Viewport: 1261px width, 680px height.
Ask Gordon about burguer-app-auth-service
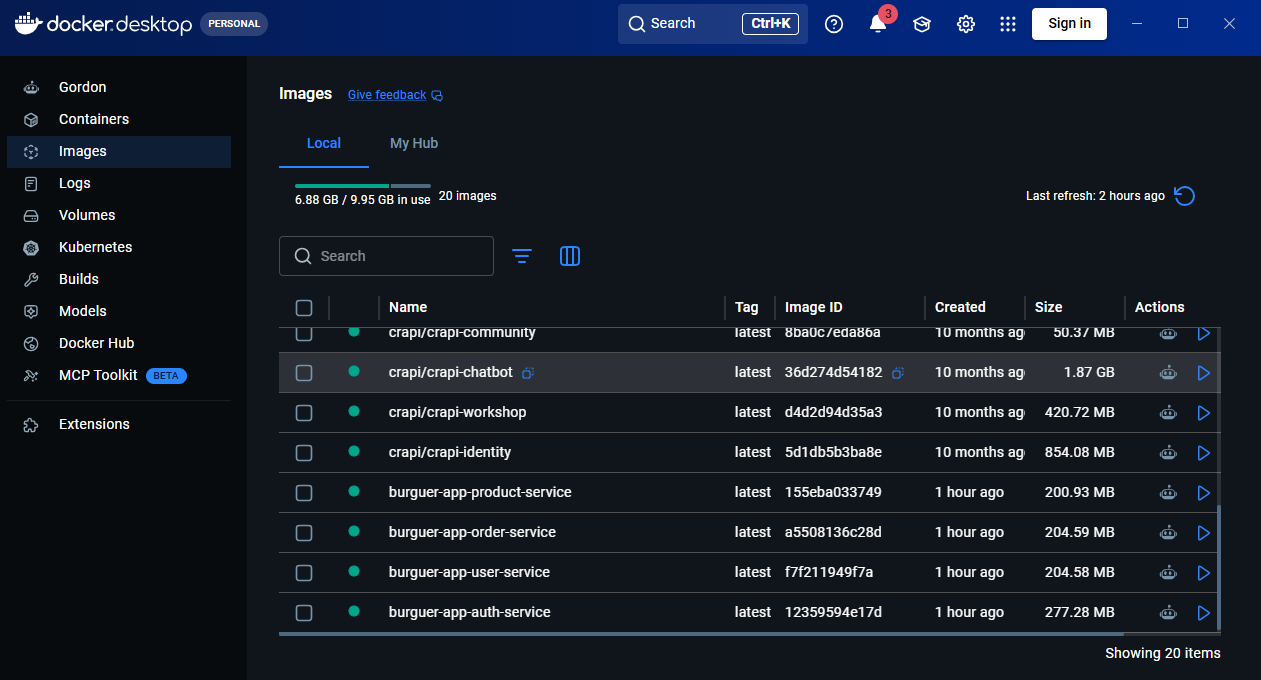tap(1168, 612)
